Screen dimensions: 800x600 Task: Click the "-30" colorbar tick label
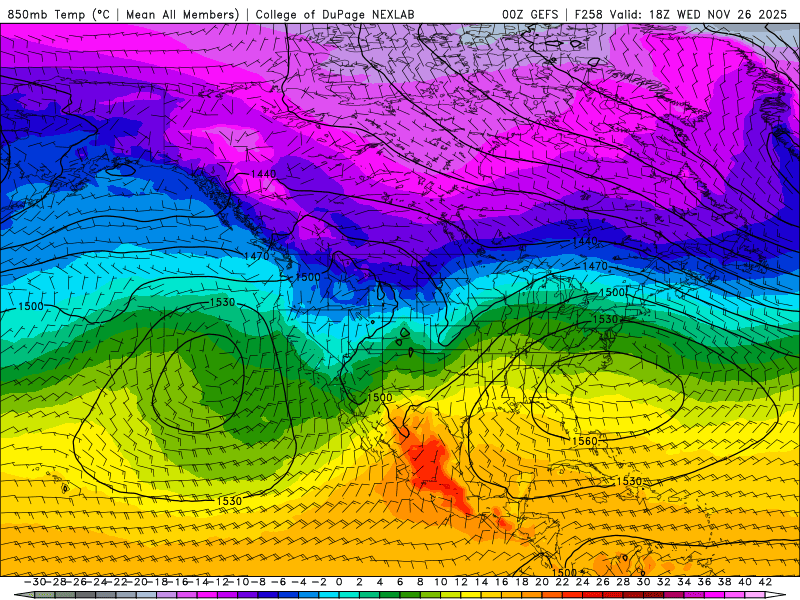tap(35, 582)
